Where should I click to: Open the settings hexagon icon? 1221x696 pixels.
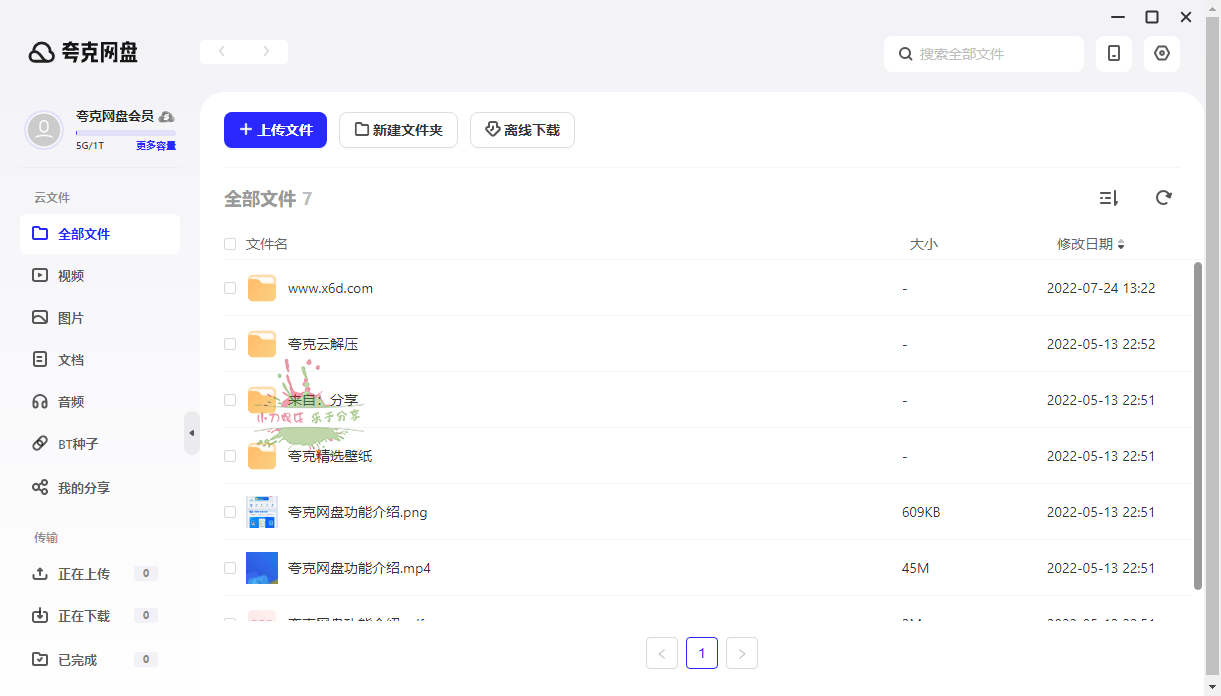click(1161, 54)
